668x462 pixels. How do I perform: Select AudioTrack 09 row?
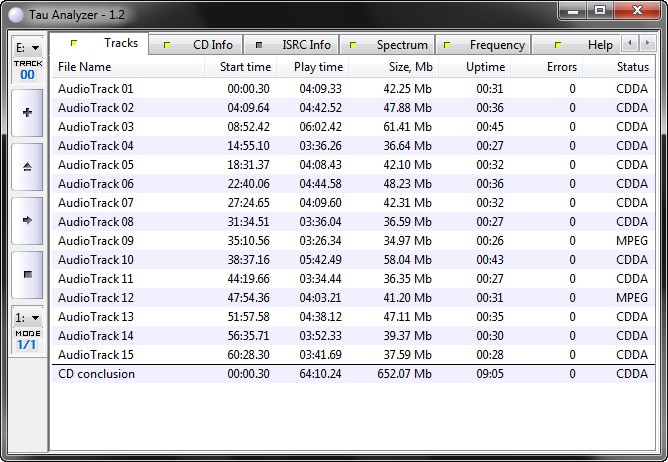pos(353,241)
